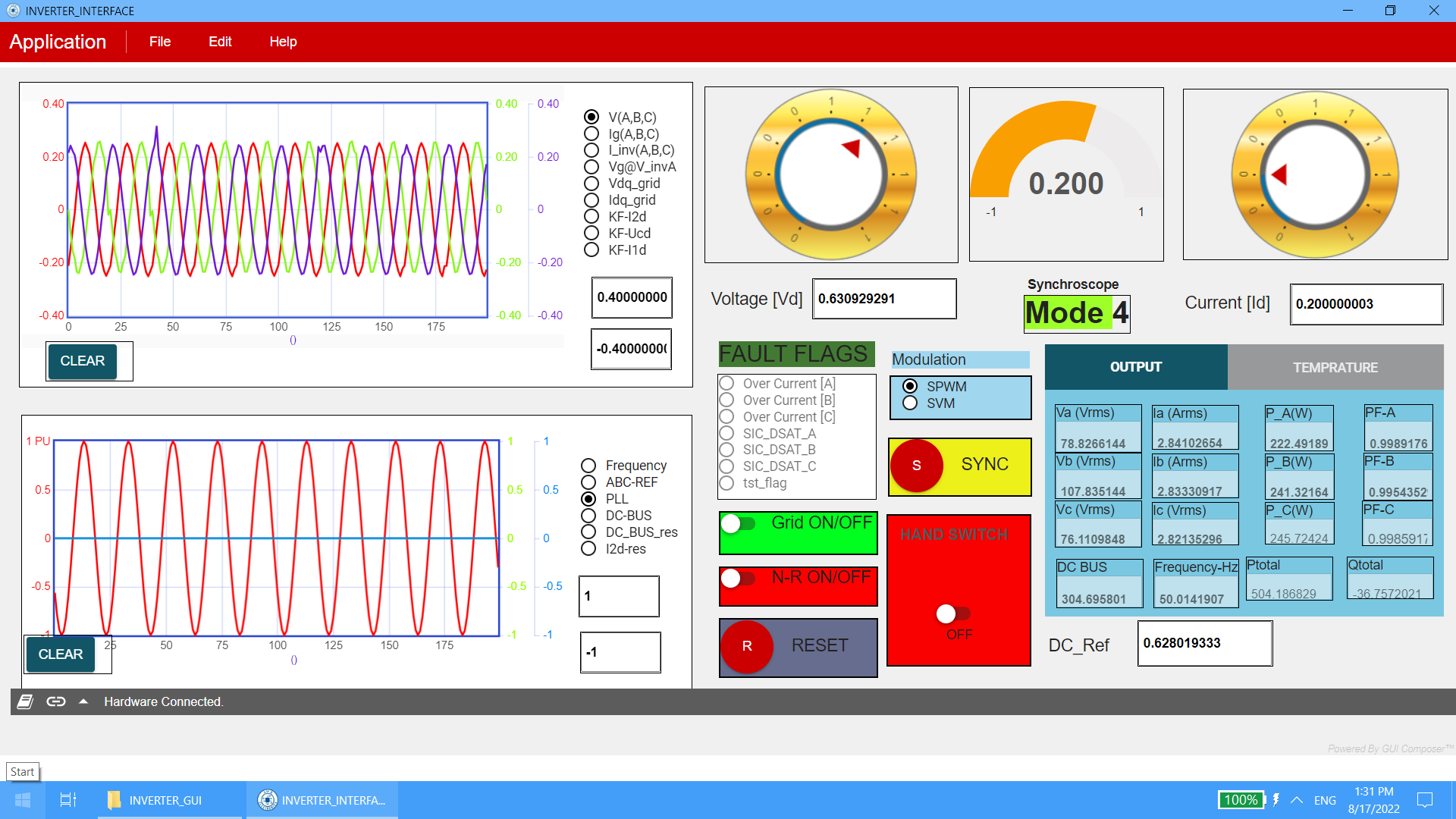The image size is (1456, 819).
Task: Click the Voltage Vd yellow dial
Action: [x=831, y=174]
